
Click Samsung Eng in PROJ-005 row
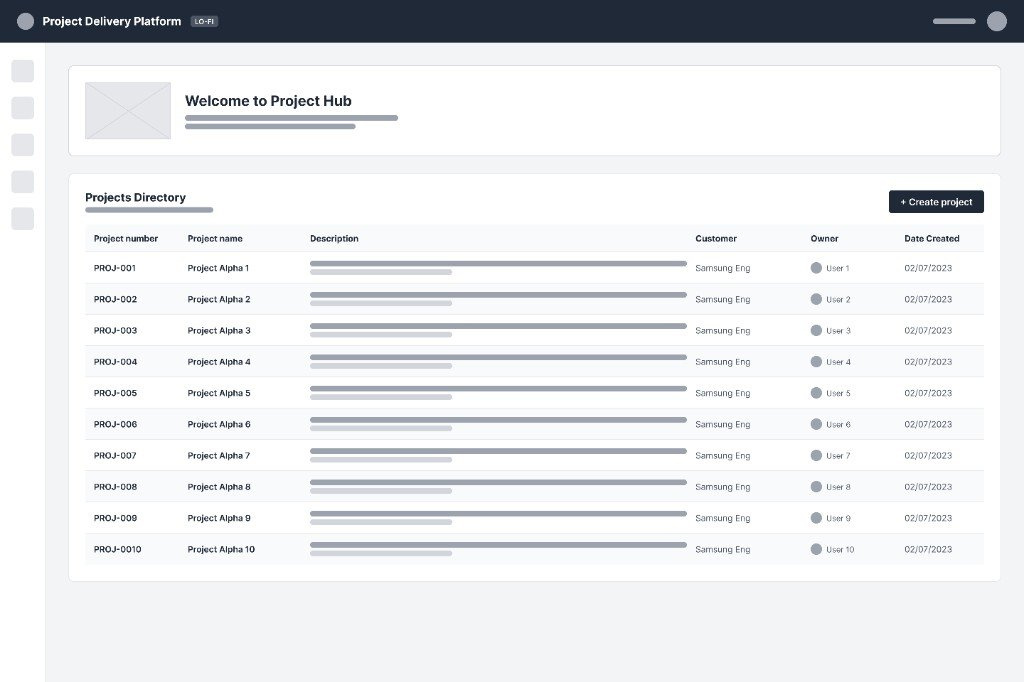point(723,393)
